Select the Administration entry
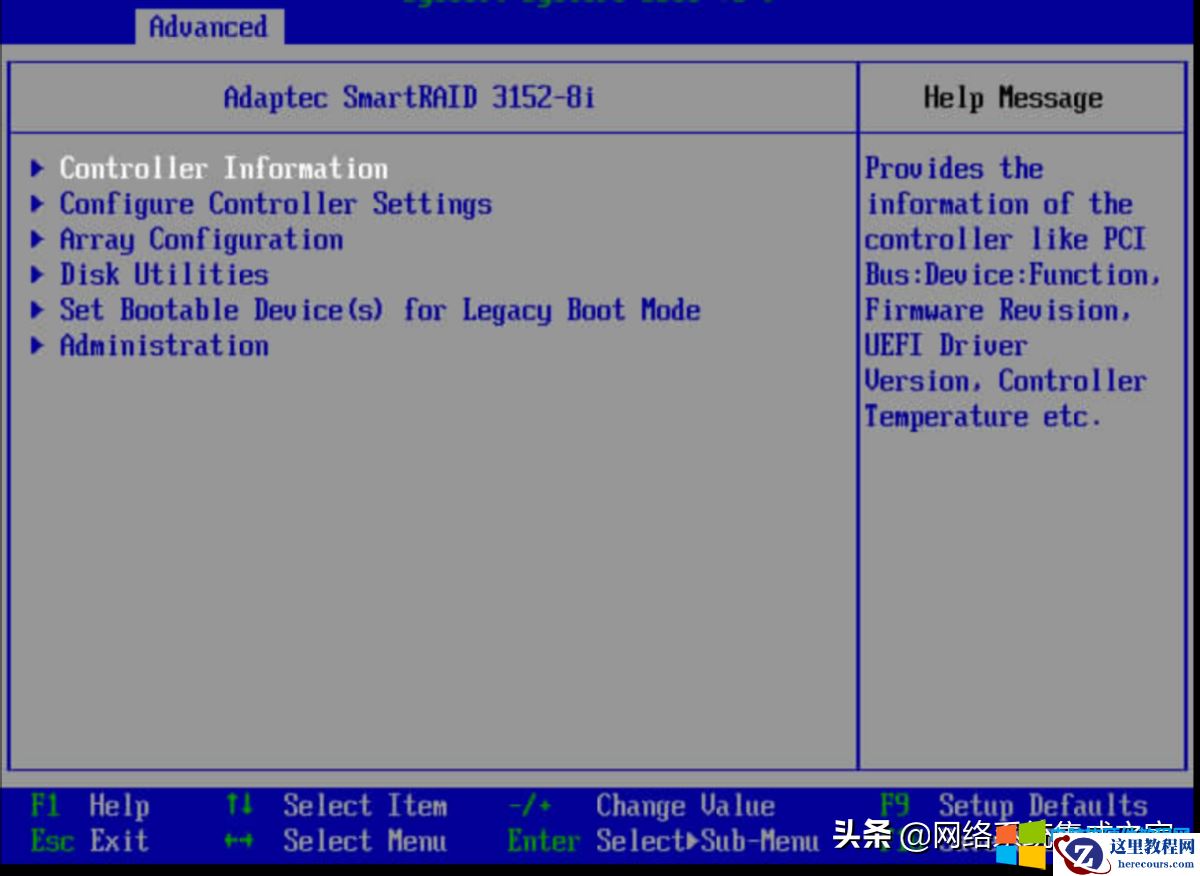This screenshot has height=876, width=1200. pos(164,345)
